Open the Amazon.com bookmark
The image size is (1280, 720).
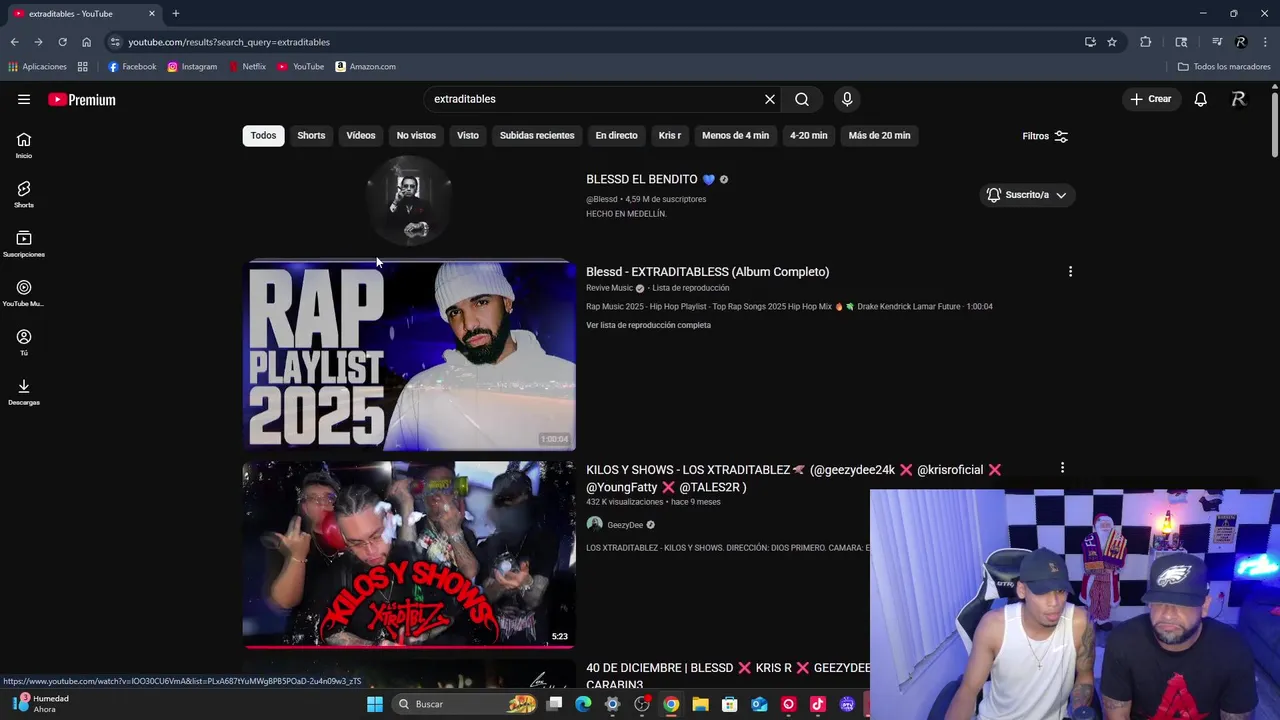coord(365,67)
